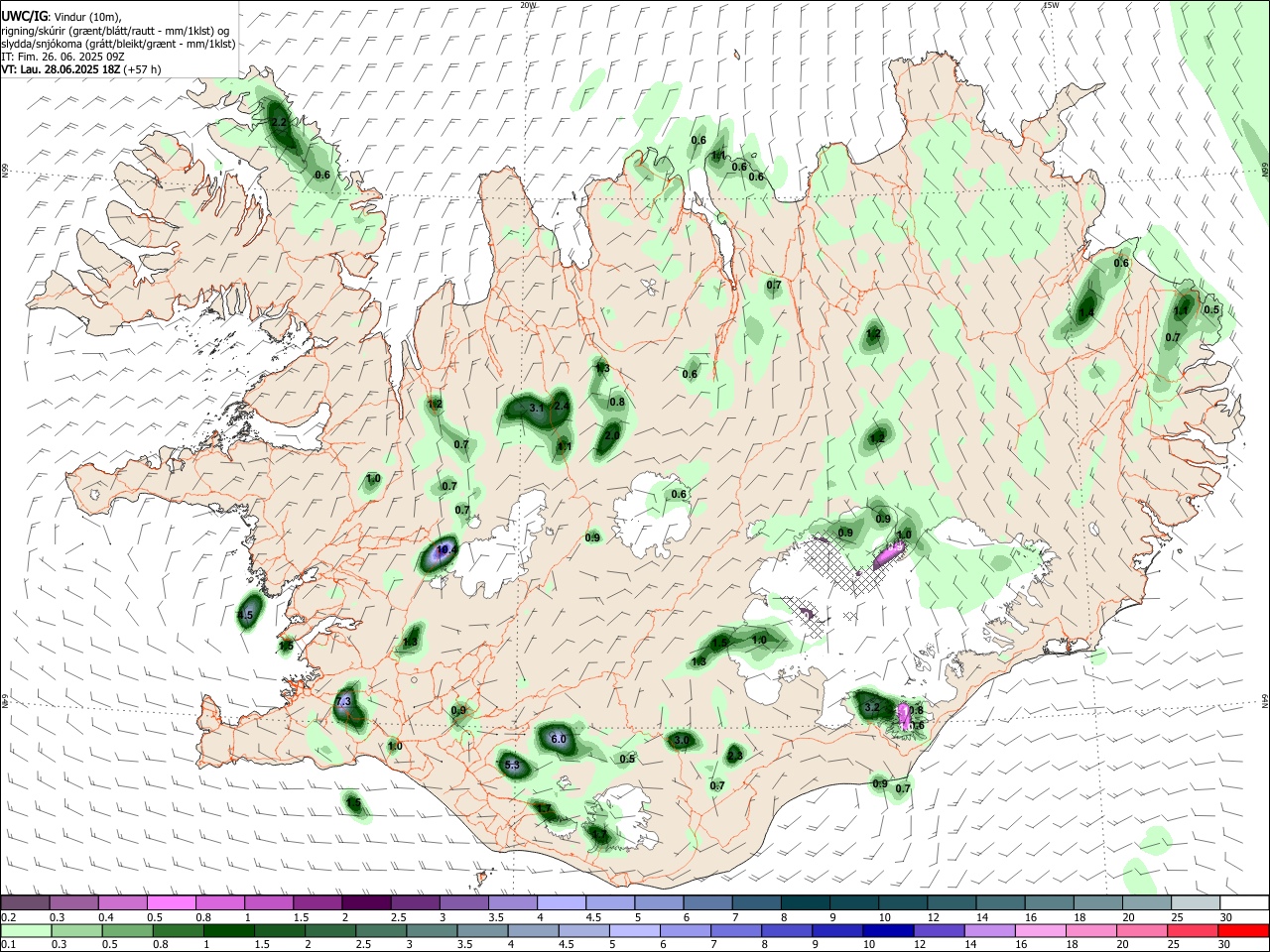
Task: Pick the white swatch ending the upper legend row
Action: click(x=1243, y=903)
